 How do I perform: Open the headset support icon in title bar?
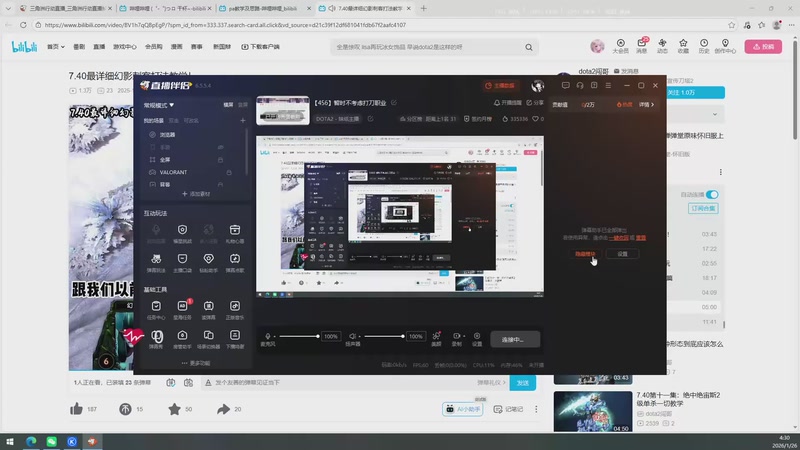(580, 85)
